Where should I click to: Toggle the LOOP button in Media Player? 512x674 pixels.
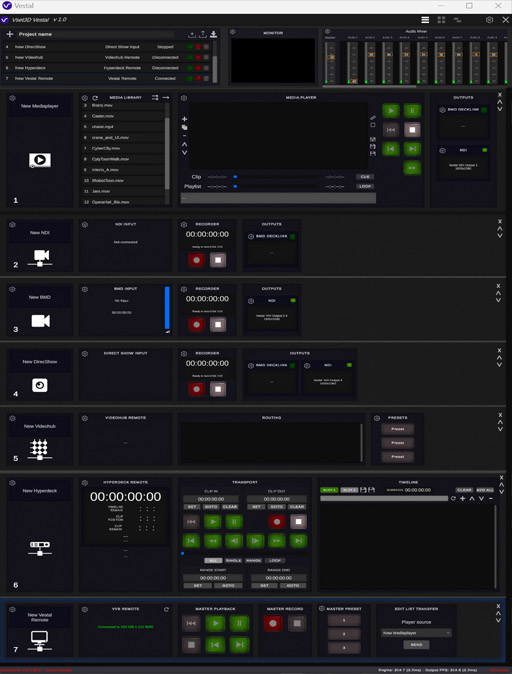click(365, 187)
